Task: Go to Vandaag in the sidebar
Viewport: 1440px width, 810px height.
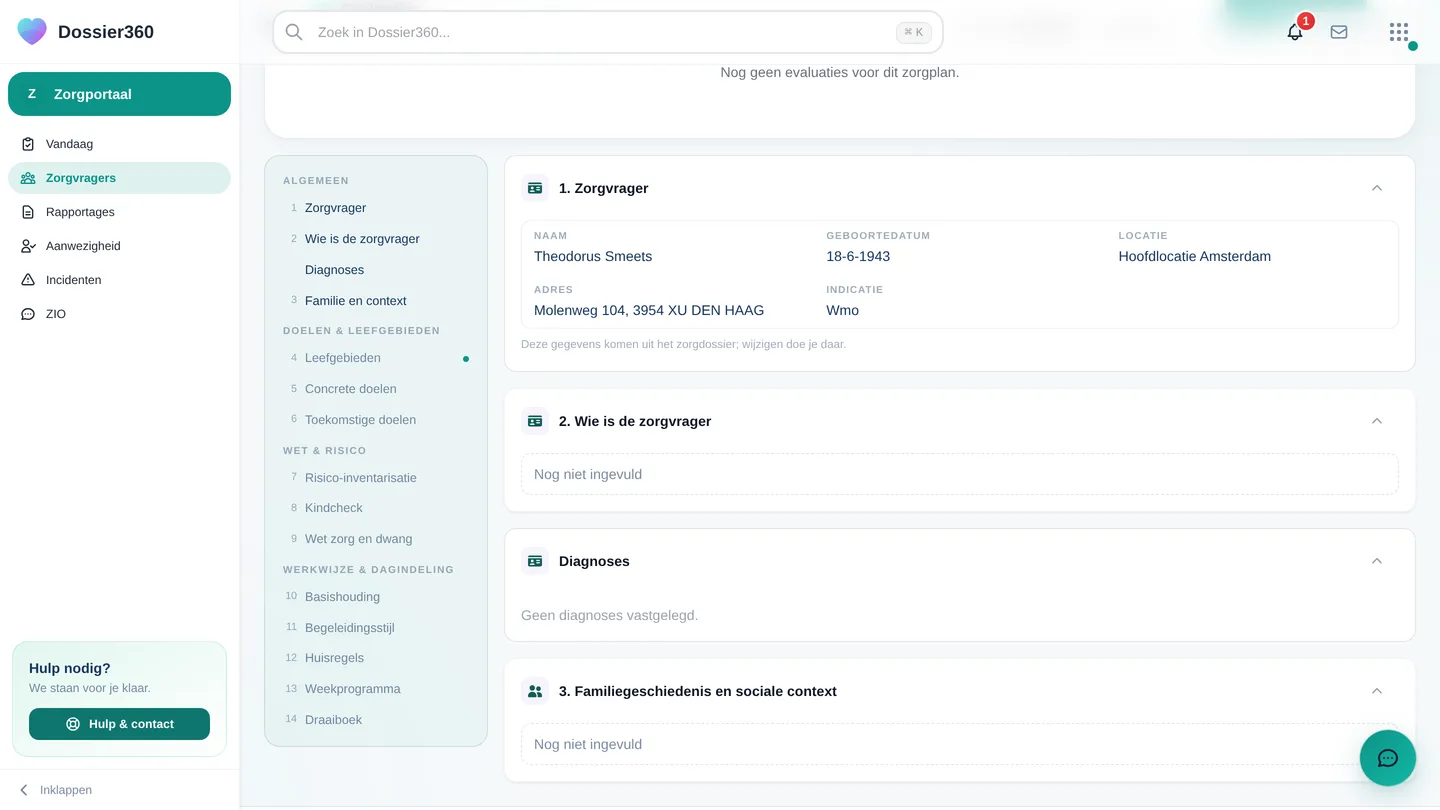Action: [119, 144]
